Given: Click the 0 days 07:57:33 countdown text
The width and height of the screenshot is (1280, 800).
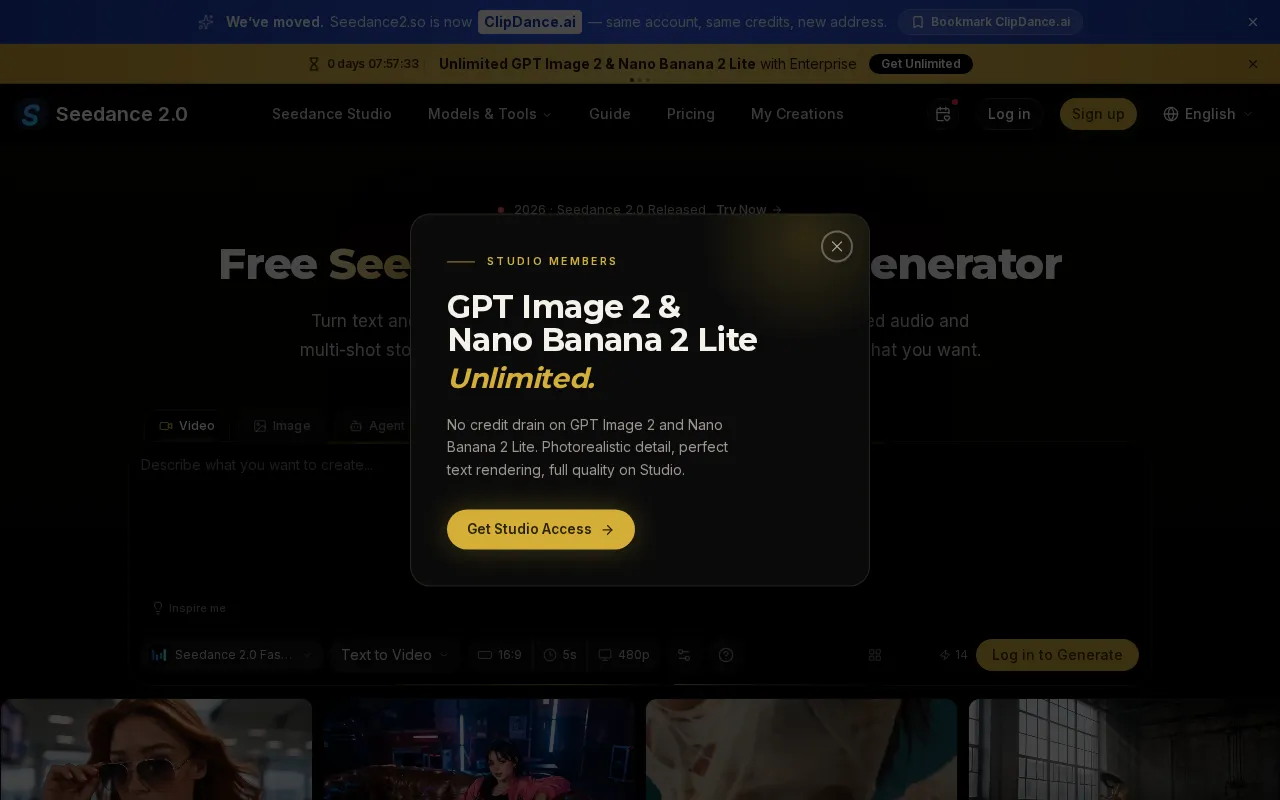Looking at the screenshot, I should coord(373,64).
